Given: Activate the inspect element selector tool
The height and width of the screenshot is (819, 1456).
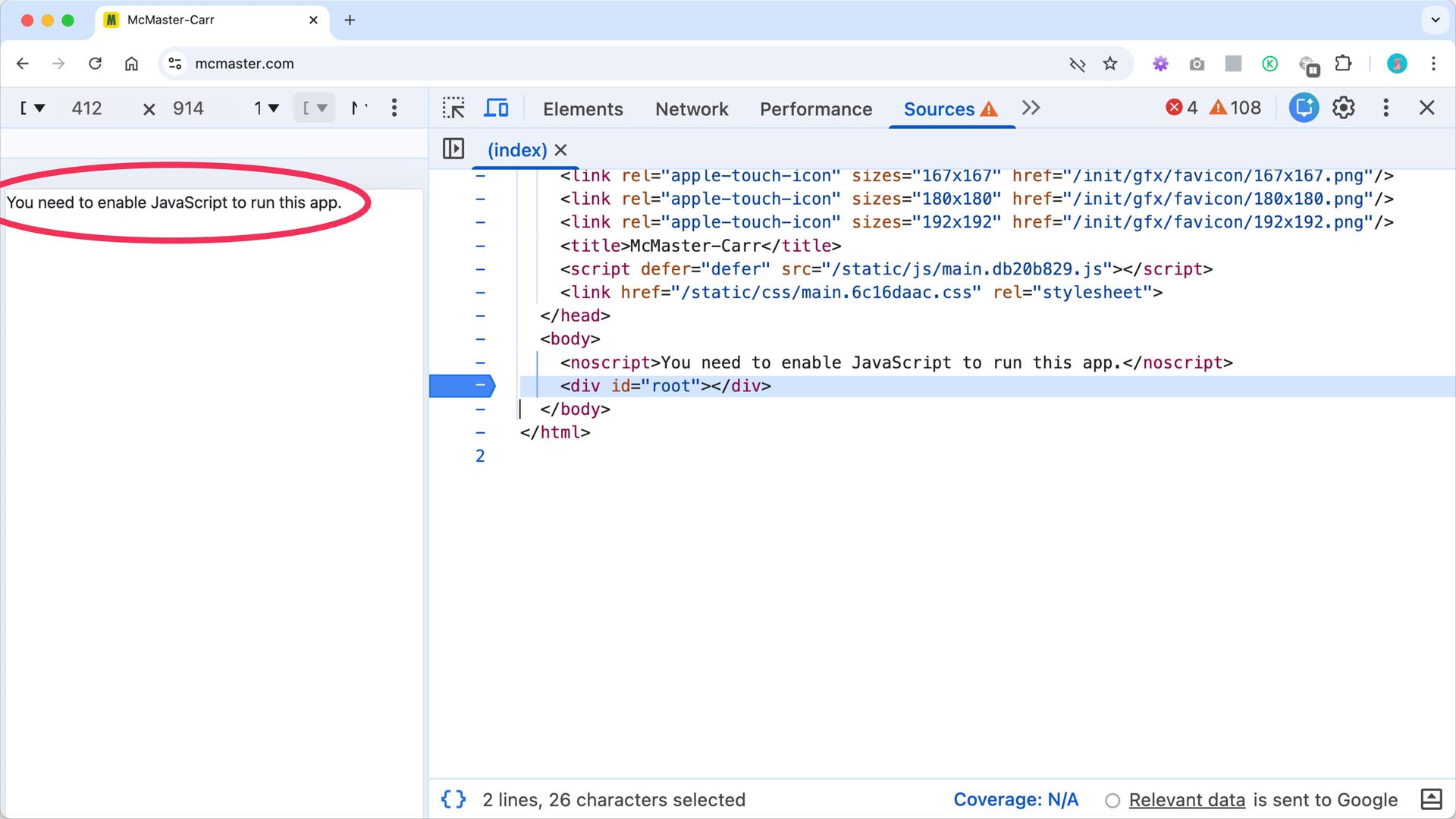Looking at the screenshot, I should coord(453,108).
